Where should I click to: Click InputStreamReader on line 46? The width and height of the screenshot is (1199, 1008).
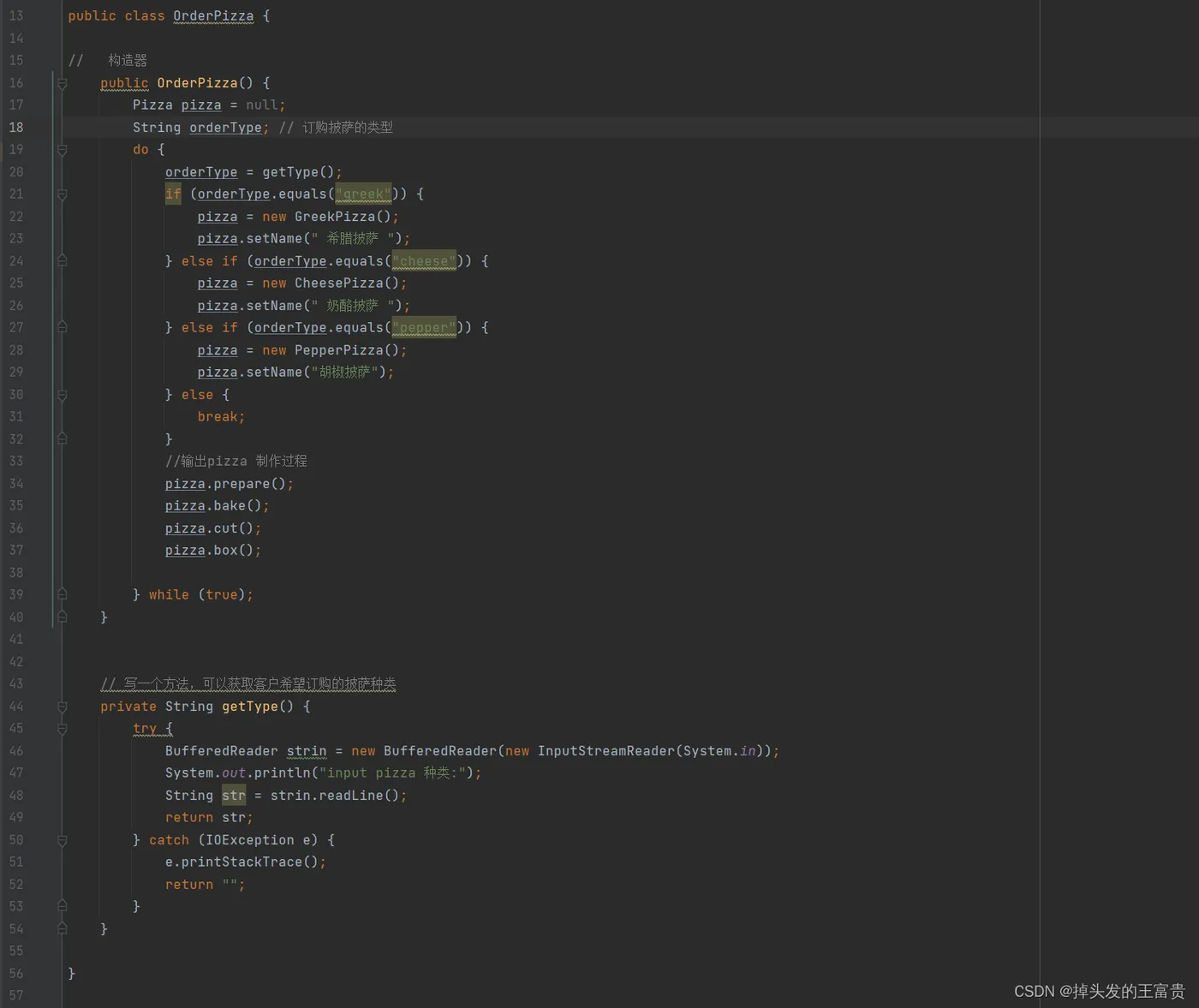click(x=606, y=751)
